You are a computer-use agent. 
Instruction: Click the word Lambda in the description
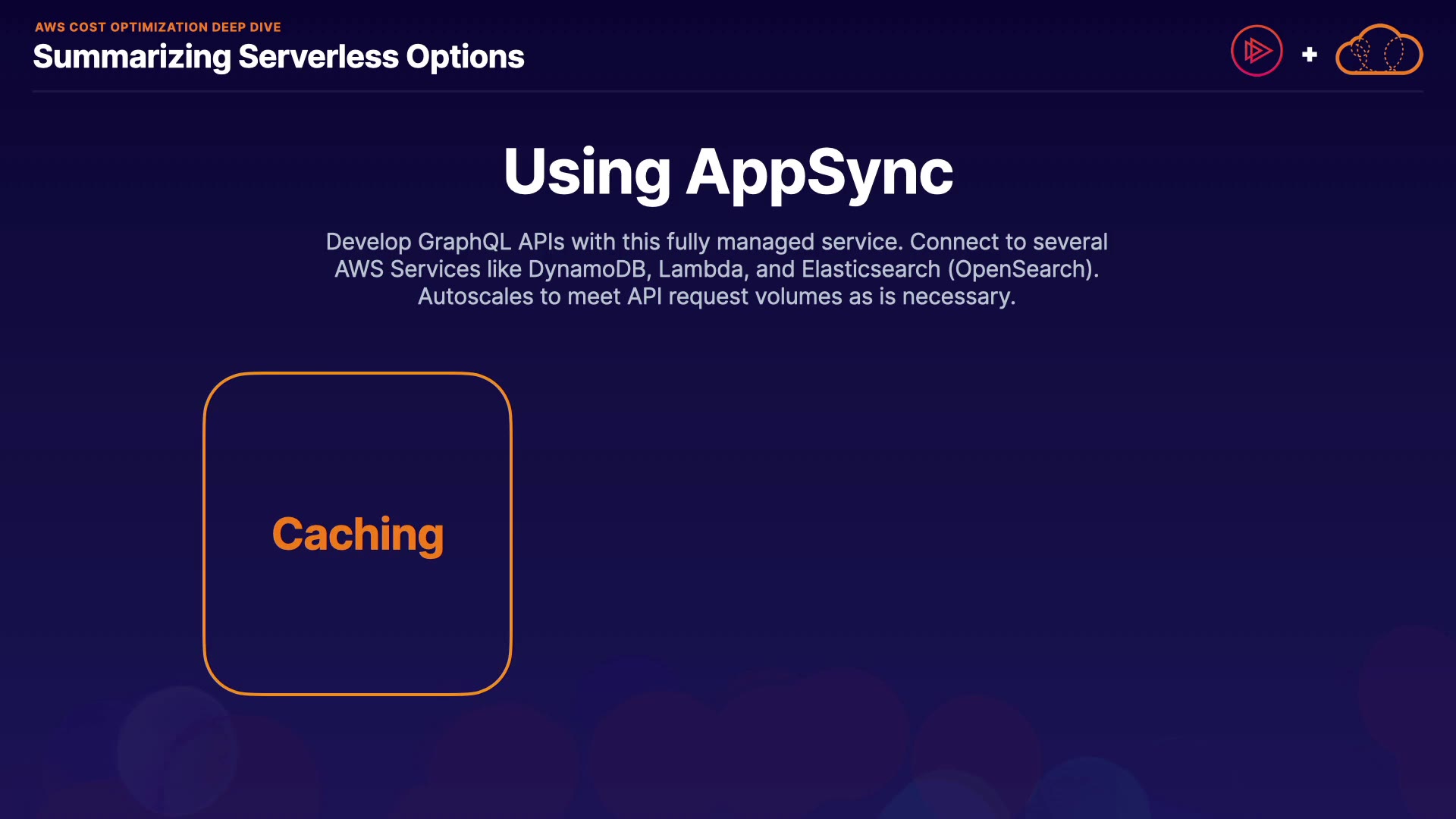click(700, 269)
